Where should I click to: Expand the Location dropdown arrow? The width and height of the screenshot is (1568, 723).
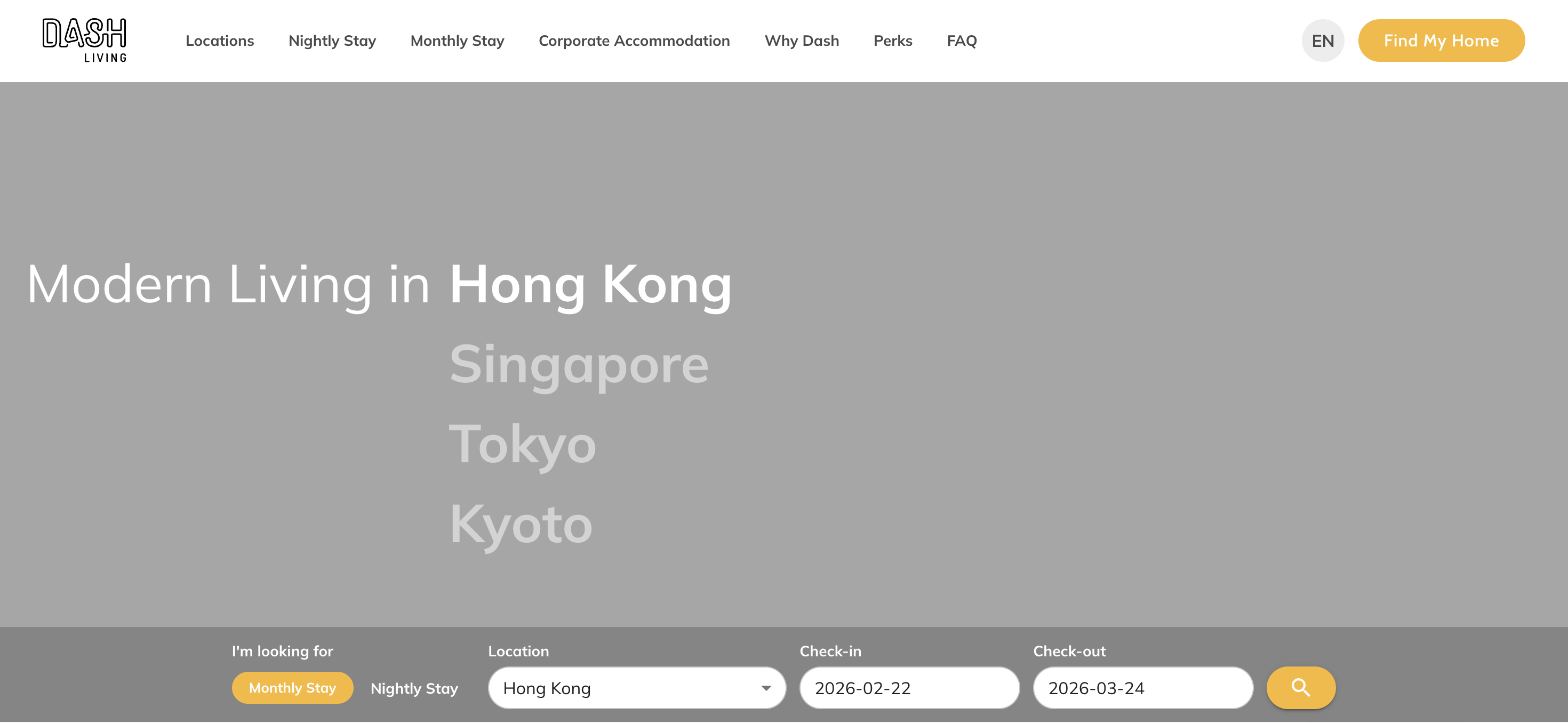766,688
